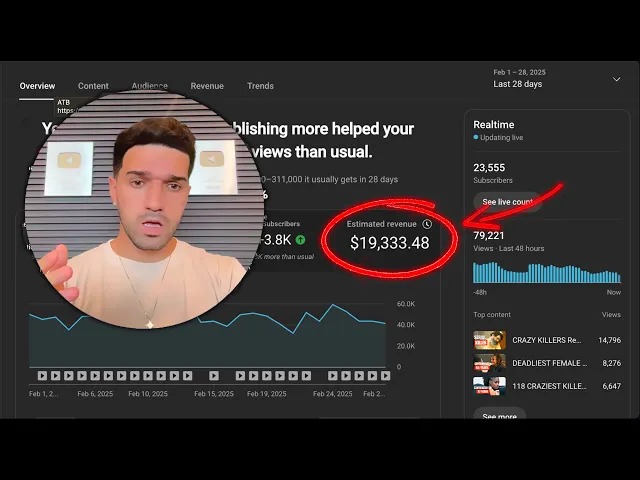Select the Estimated revenue $19,333.48 card

point(388,239)
